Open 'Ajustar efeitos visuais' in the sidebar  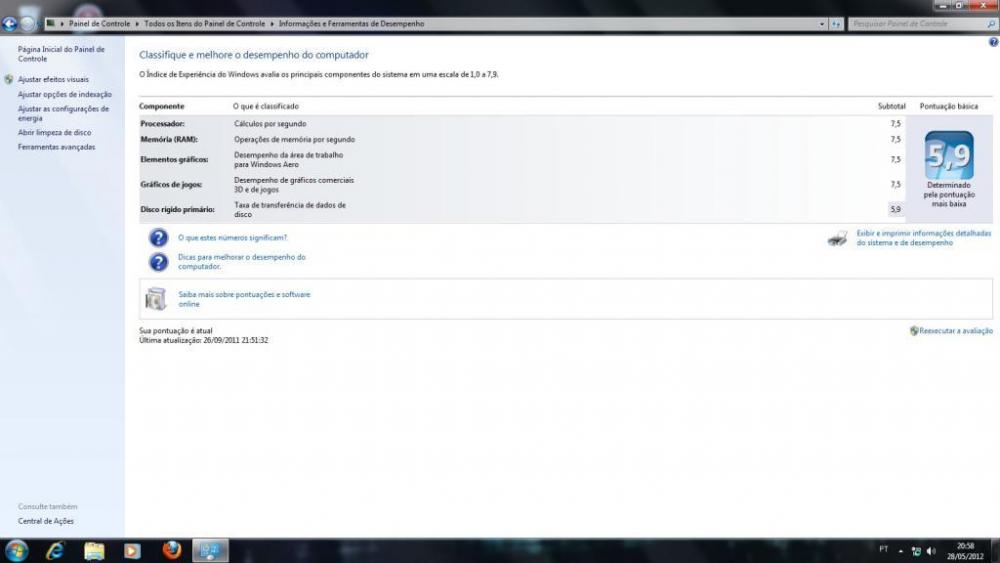(53, 79)
